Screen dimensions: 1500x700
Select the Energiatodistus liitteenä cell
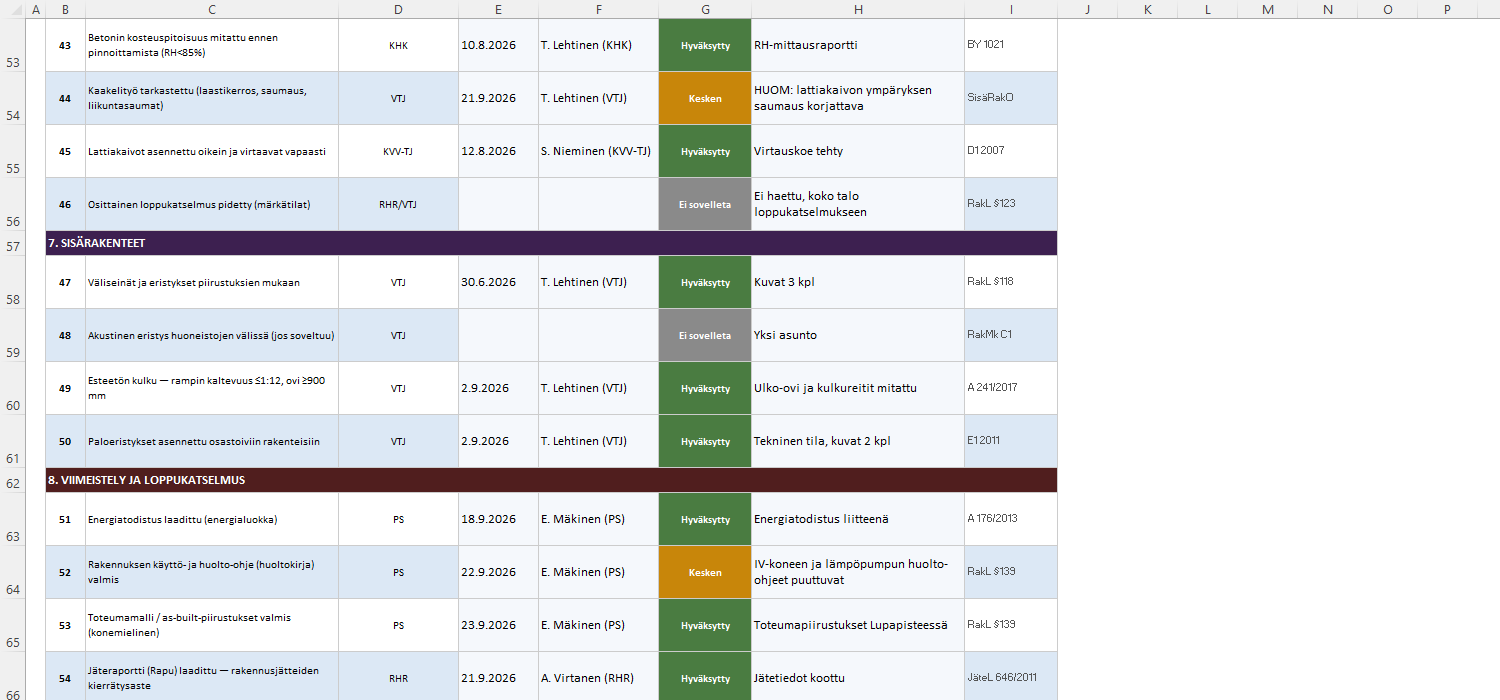tap(858, 519)
